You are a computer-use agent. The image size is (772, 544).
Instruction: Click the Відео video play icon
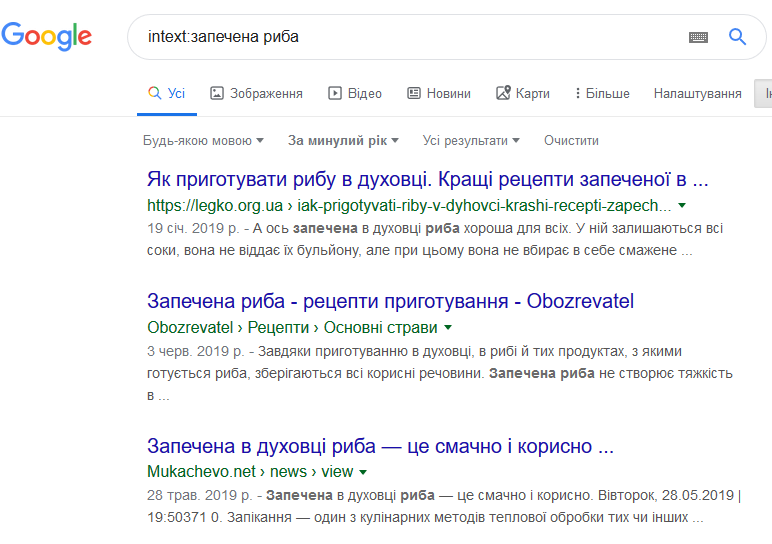tap(335, 93)
